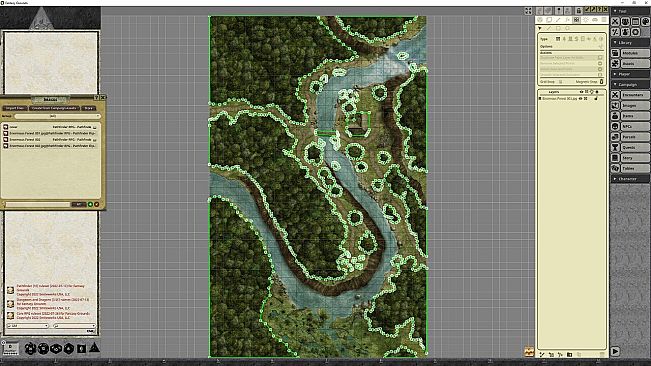Click the Assets icon in Library
This screenshot has width=651, height=366.
tap(615, 63)
